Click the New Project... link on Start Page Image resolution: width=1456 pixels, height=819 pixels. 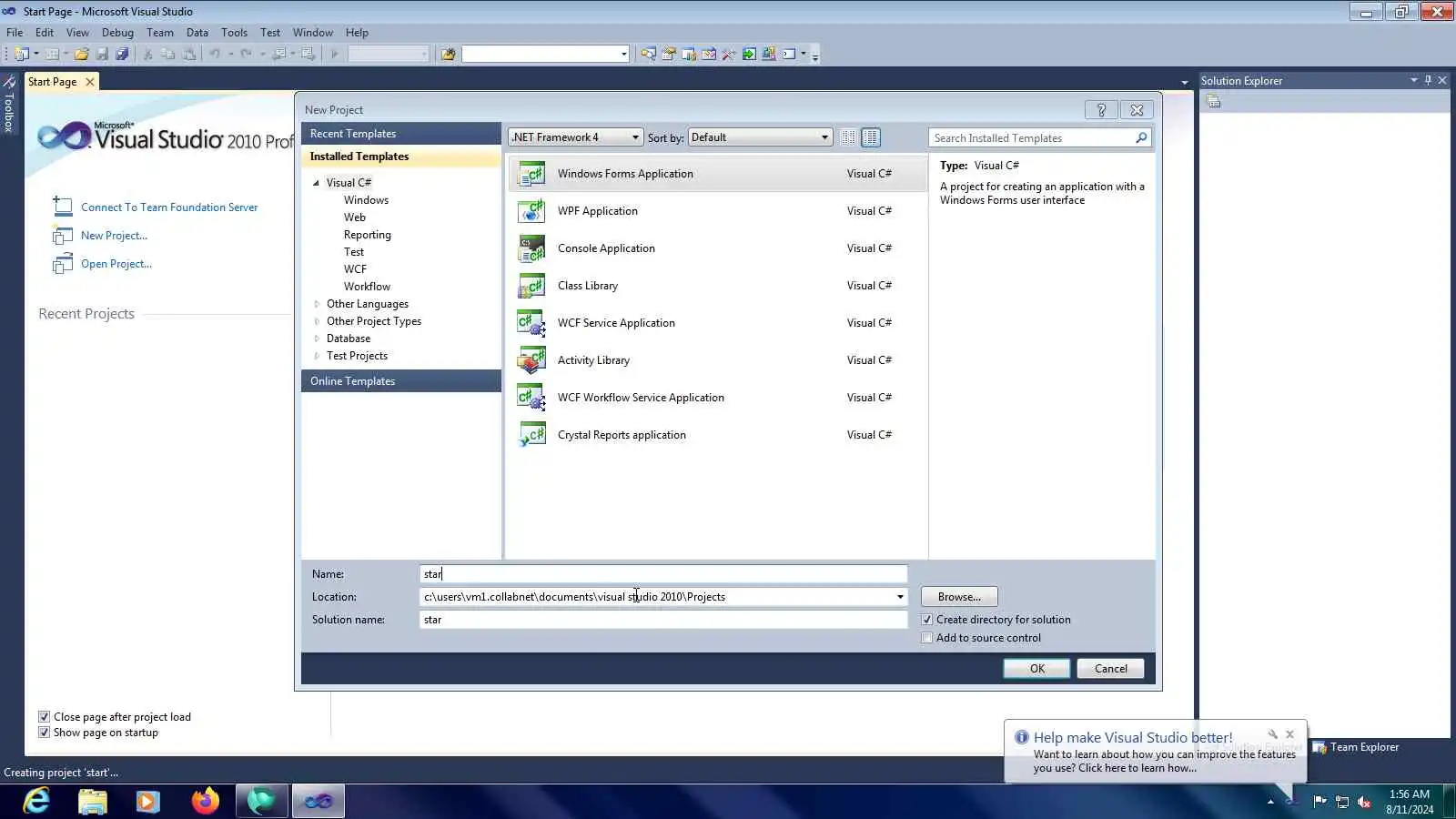tap(114, 236)
